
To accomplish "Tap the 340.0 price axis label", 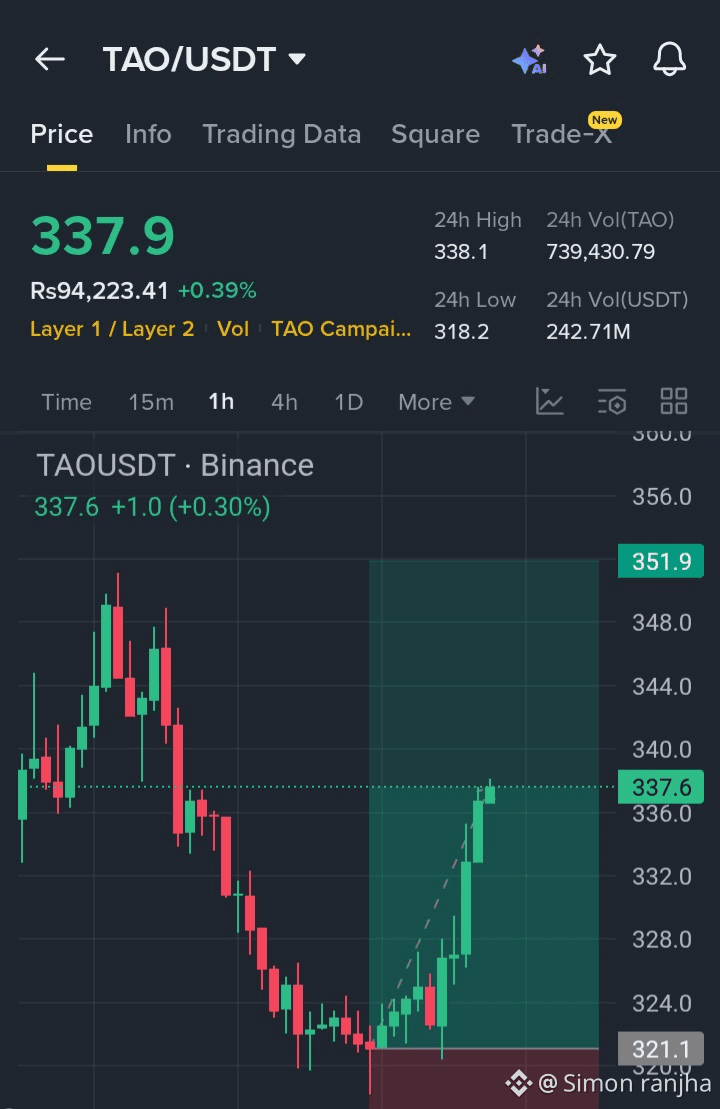I will click(661, 750).
